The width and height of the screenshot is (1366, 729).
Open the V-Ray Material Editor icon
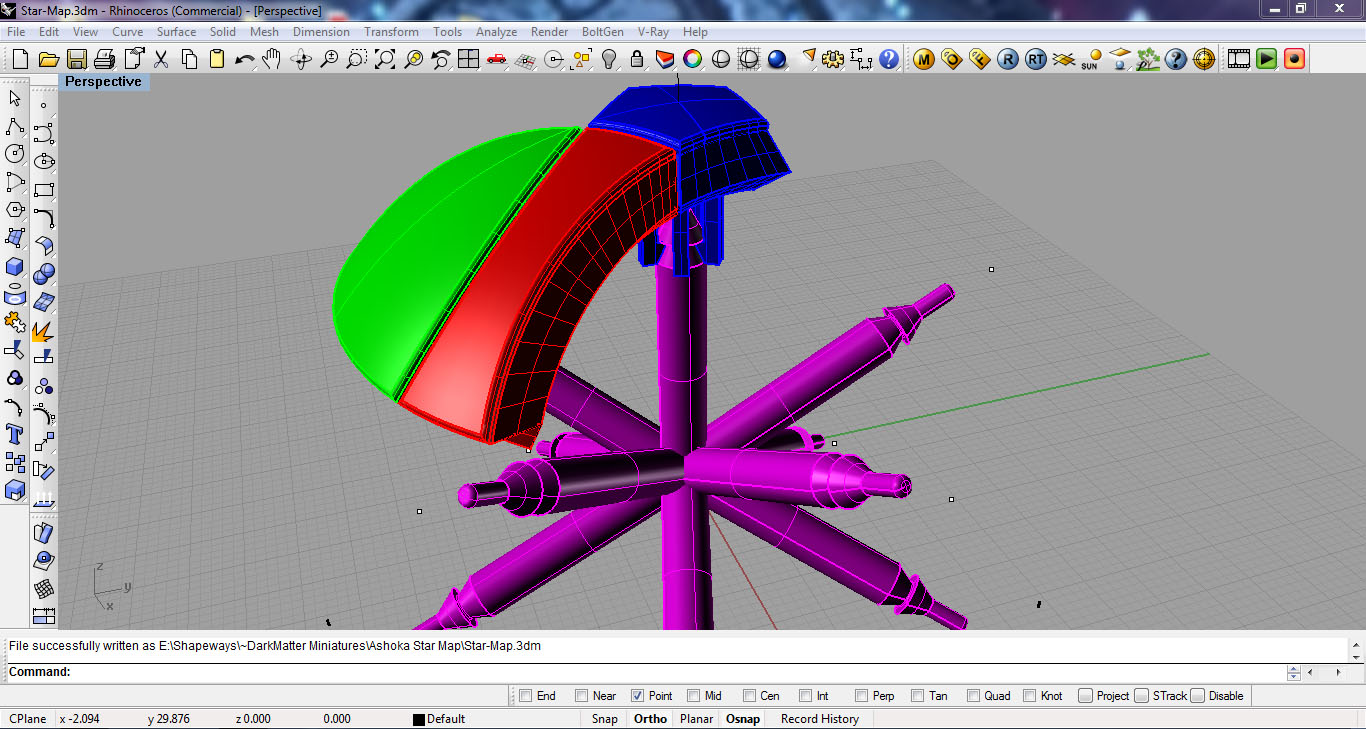tap(923, 60)
